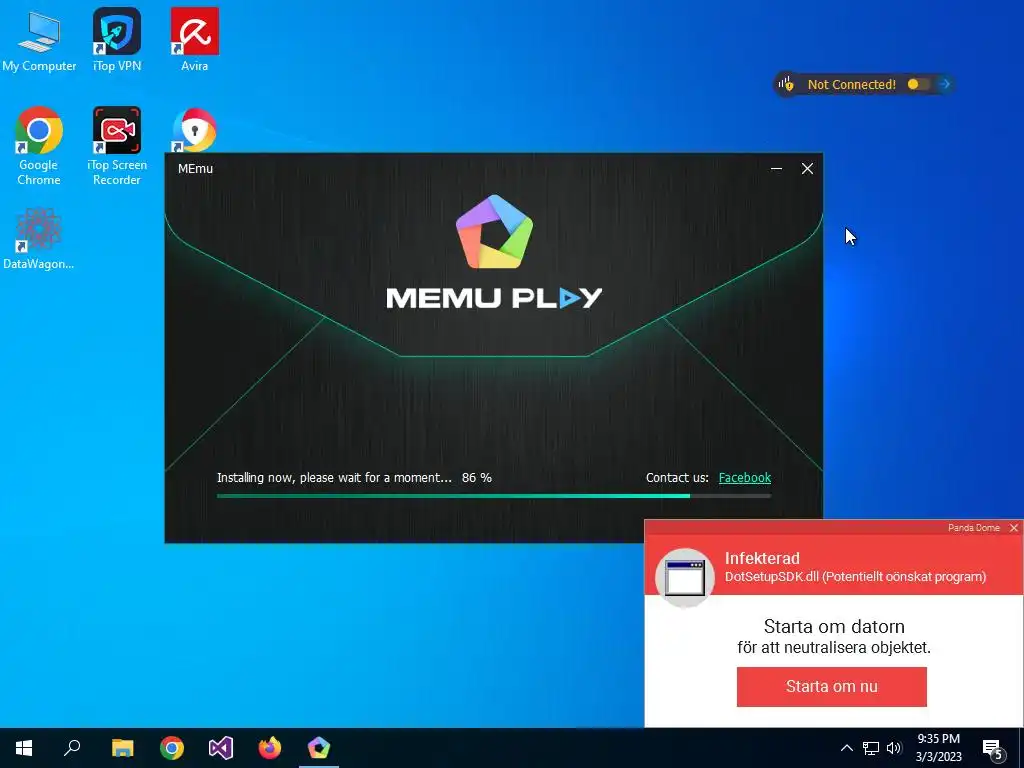Viewport: 1024px width, 768px height.
Task: Open the clock showing 9:35 PM
Action: click(x=938, y=748)
